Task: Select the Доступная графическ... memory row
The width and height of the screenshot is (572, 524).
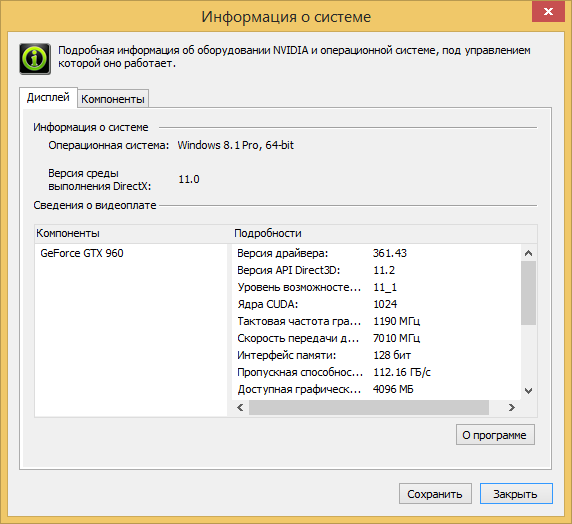Action: click(x=376, y=389)
